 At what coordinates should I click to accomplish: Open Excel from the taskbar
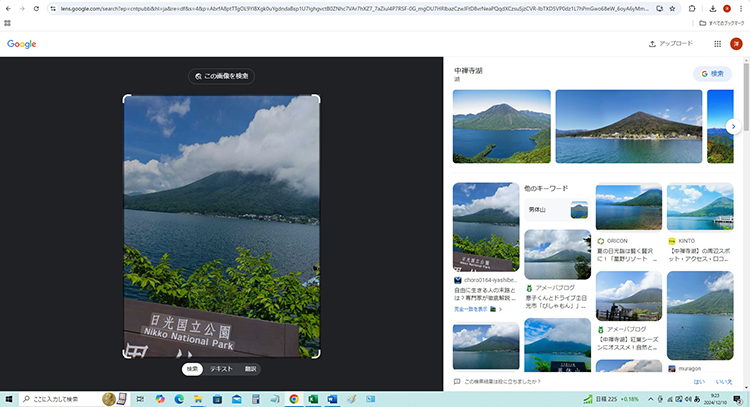click(313, 399)
